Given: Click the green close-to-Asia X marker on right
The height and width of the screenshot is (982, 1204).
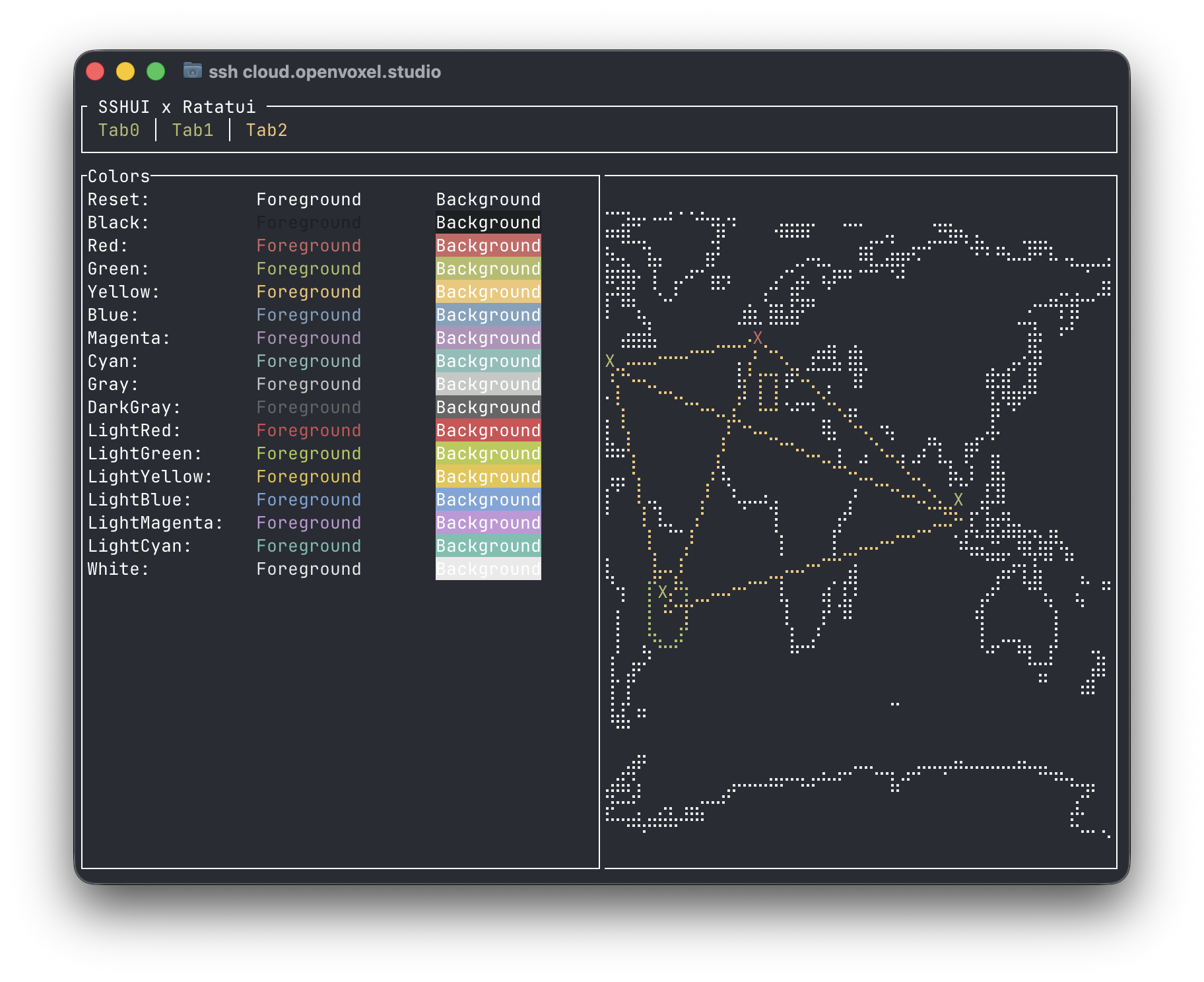Looking at the screenshot, I should (x=958, y=500).
